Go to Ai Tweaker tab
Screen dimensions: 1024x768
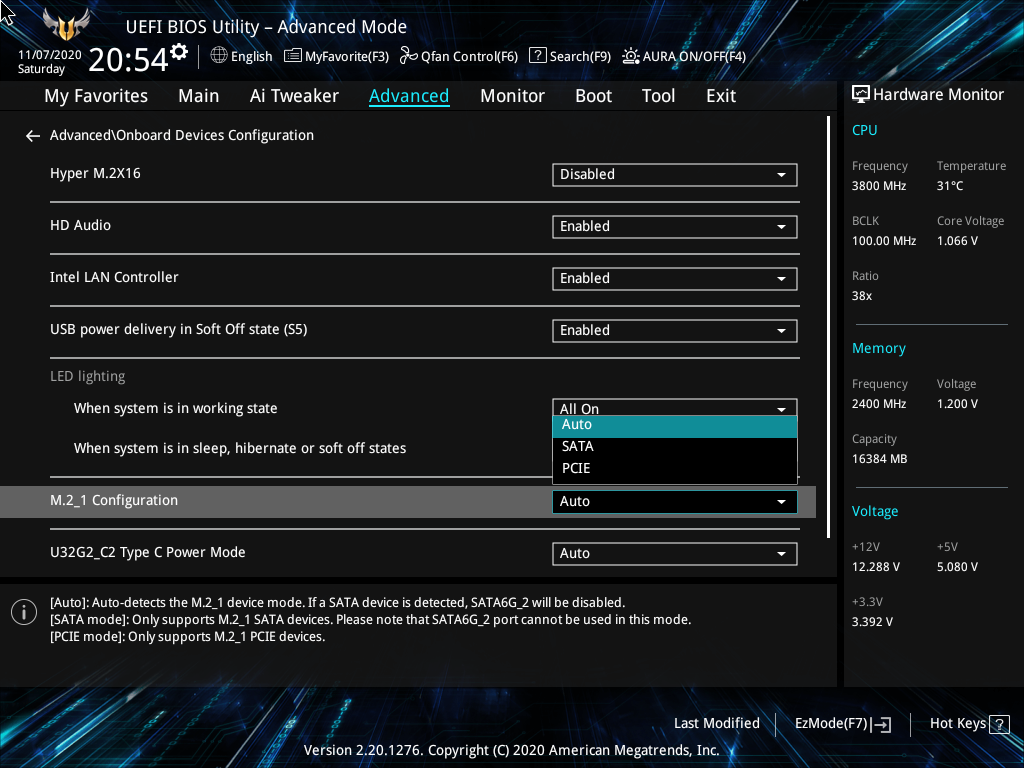pos(294,96)
